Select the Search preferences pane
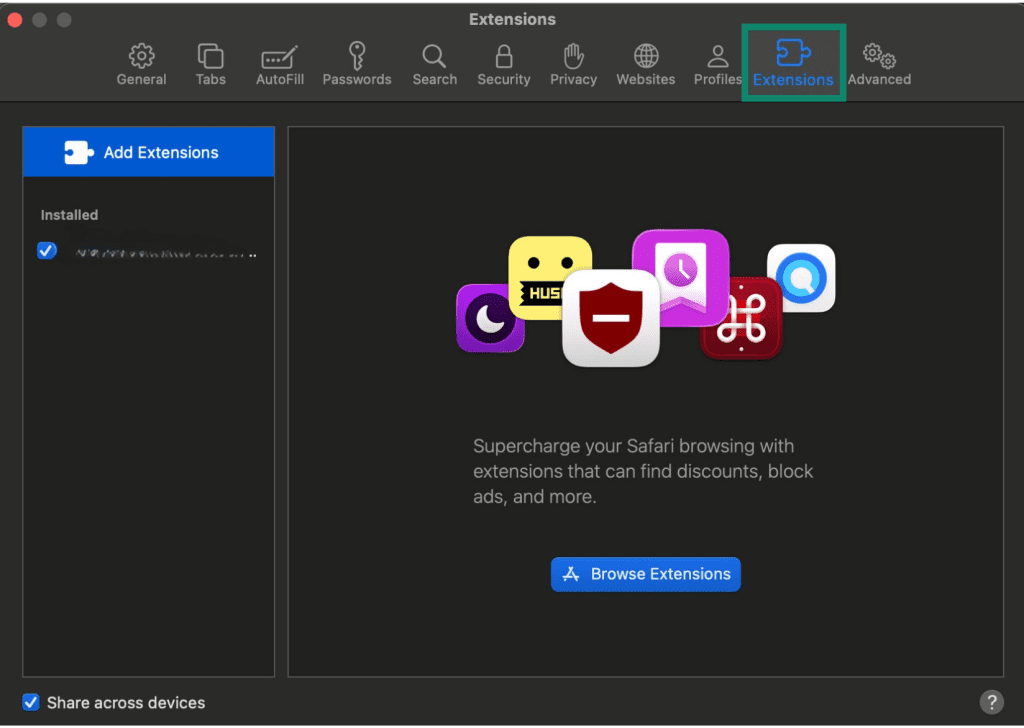 click(434, 64)
